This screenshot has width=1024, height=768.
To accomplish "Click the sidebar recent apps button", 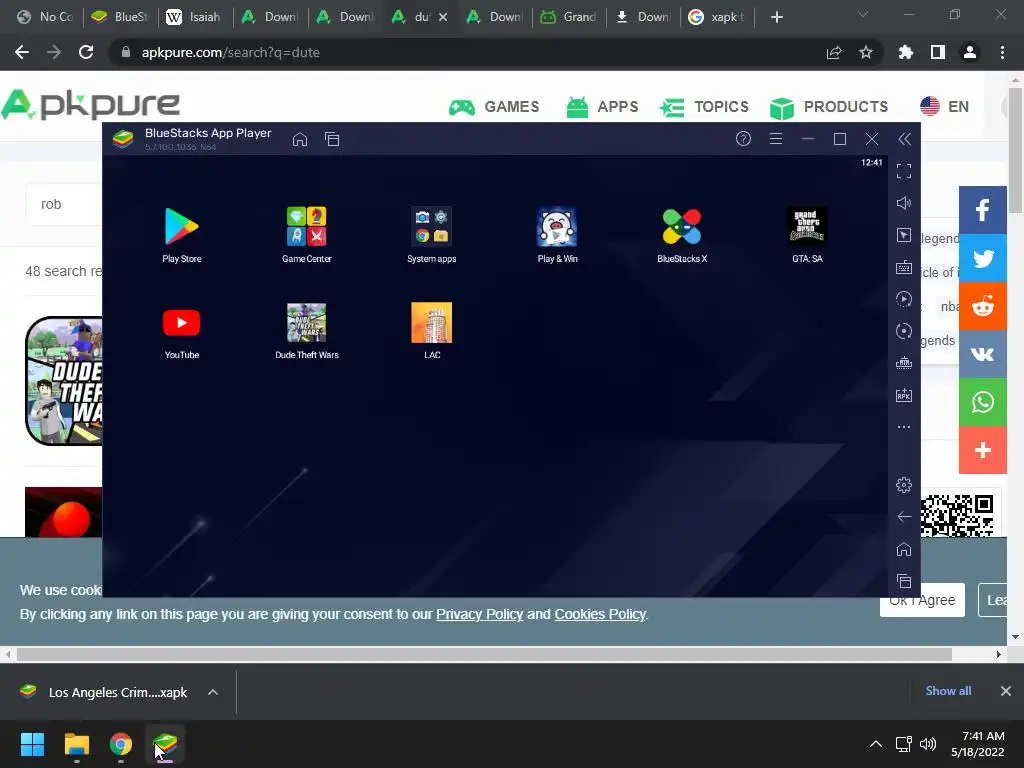I will click(904, 581).
